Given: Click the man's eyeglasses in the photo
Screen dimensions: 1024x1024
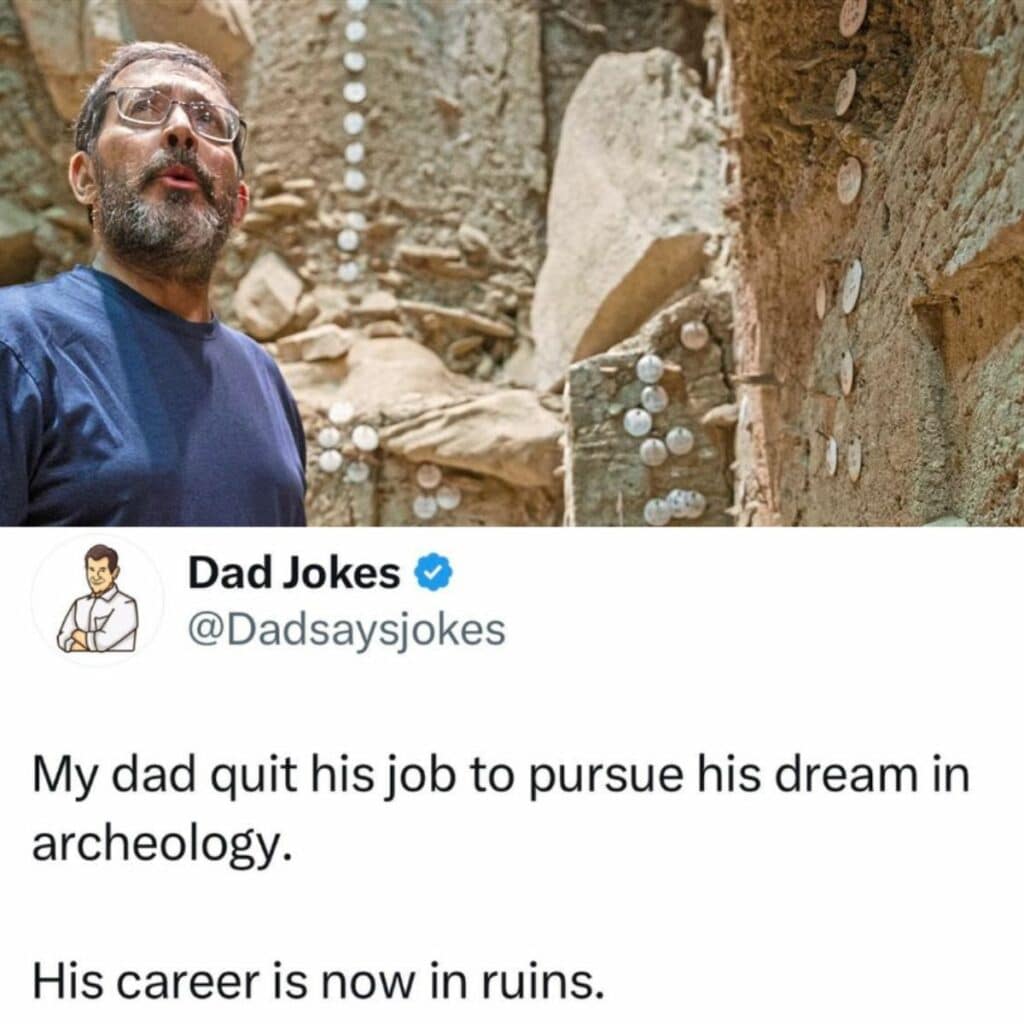Looking at the screenshot, I should click(x=176, y=115).
